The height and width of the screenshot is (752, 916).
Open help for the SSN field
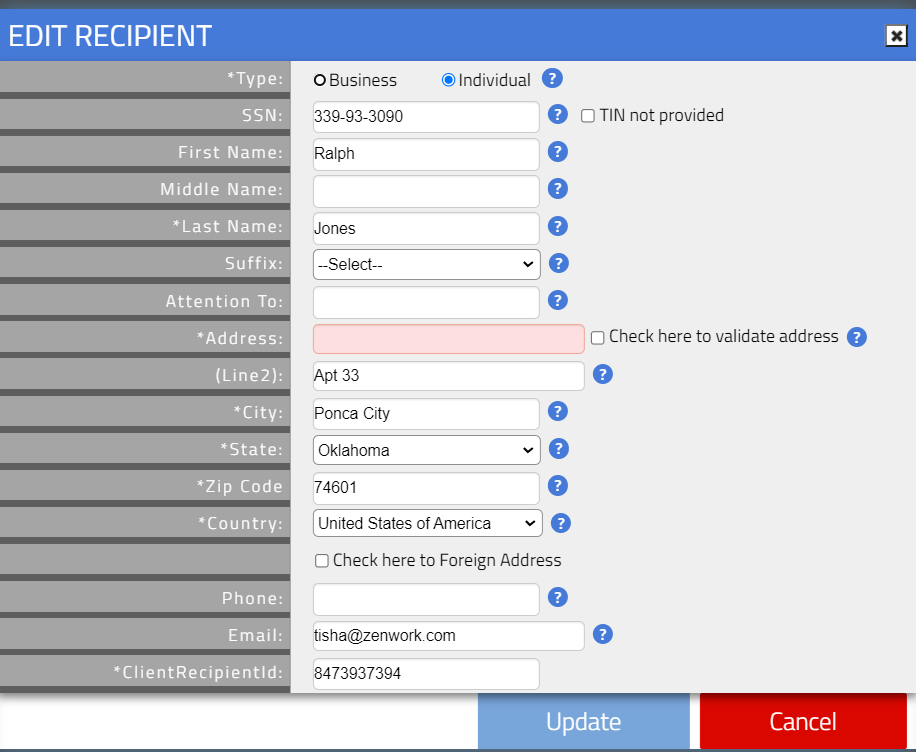coord(557,115)
